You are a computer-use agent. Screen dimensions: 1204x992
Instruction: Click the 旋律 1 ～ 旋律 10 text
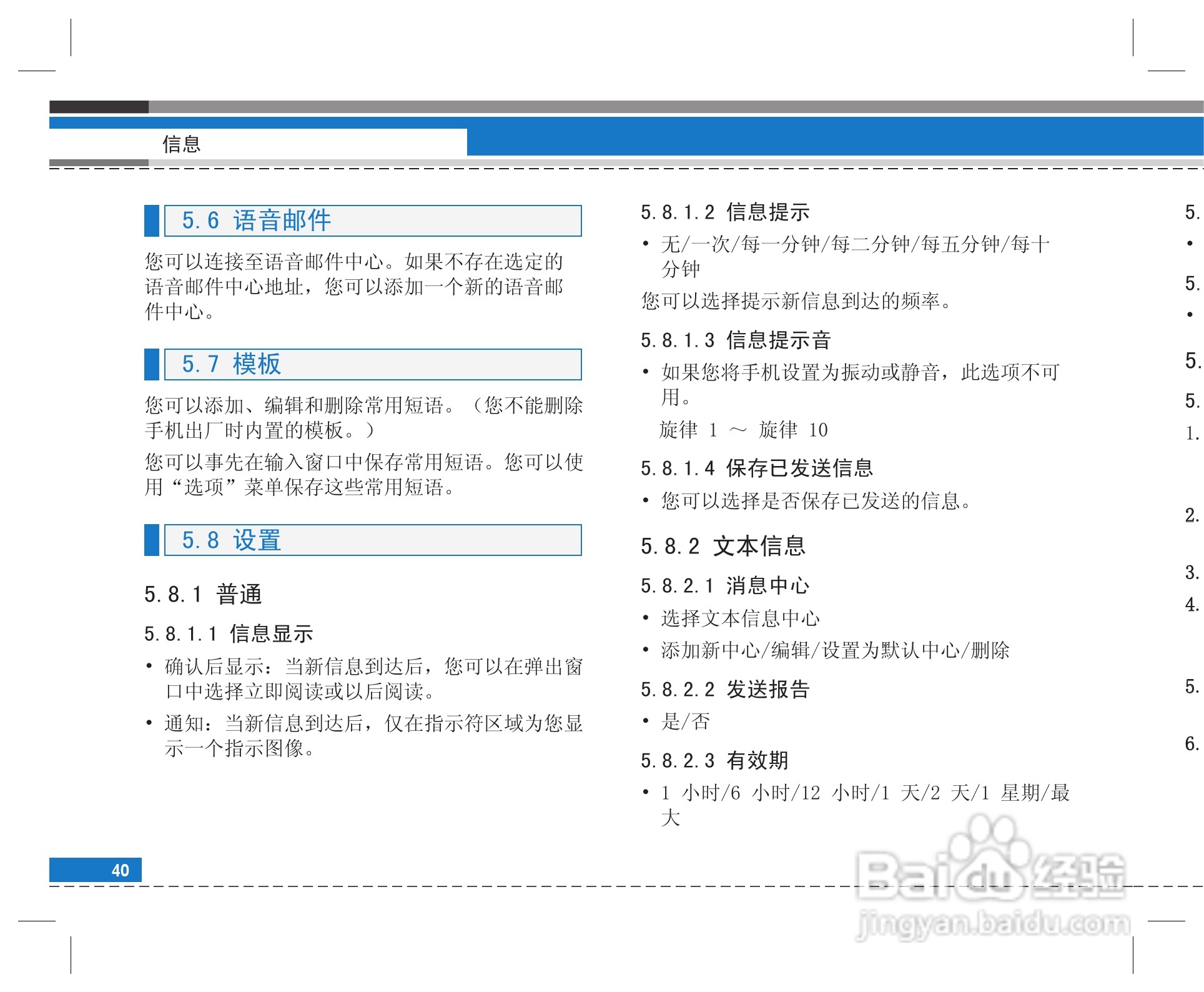click(x=743, y=430)
